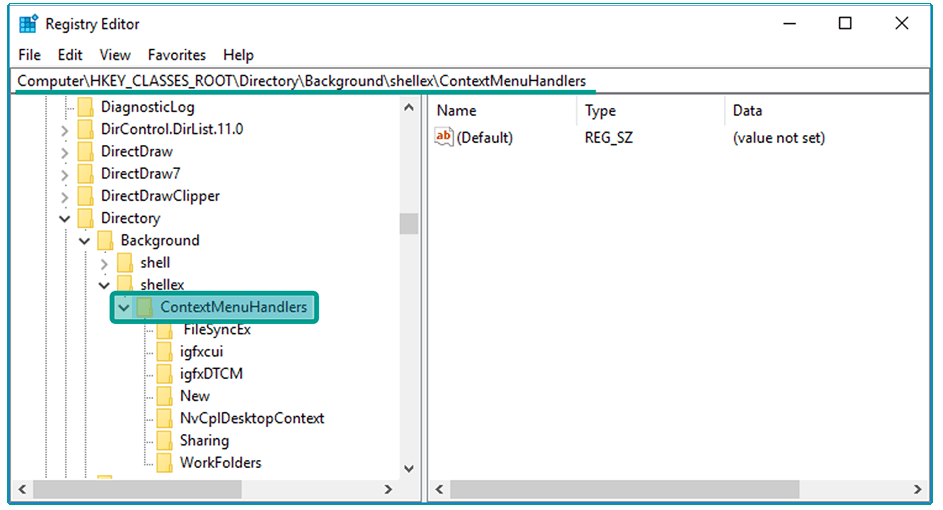This screenshot has height=510, width=943.
Task: Open the Edit menu
Action: pos(70,55)
